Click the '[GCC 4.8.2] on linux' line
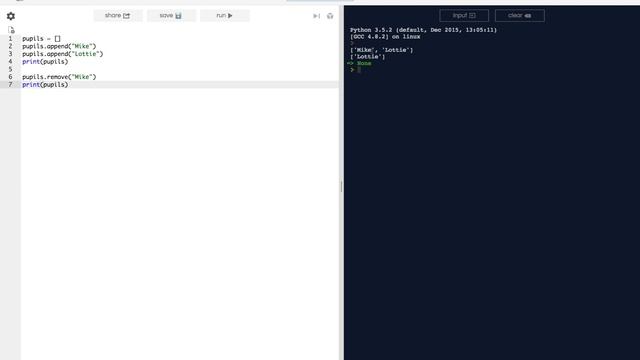Viewport: 640px width, 360px height. click(385, 37)
